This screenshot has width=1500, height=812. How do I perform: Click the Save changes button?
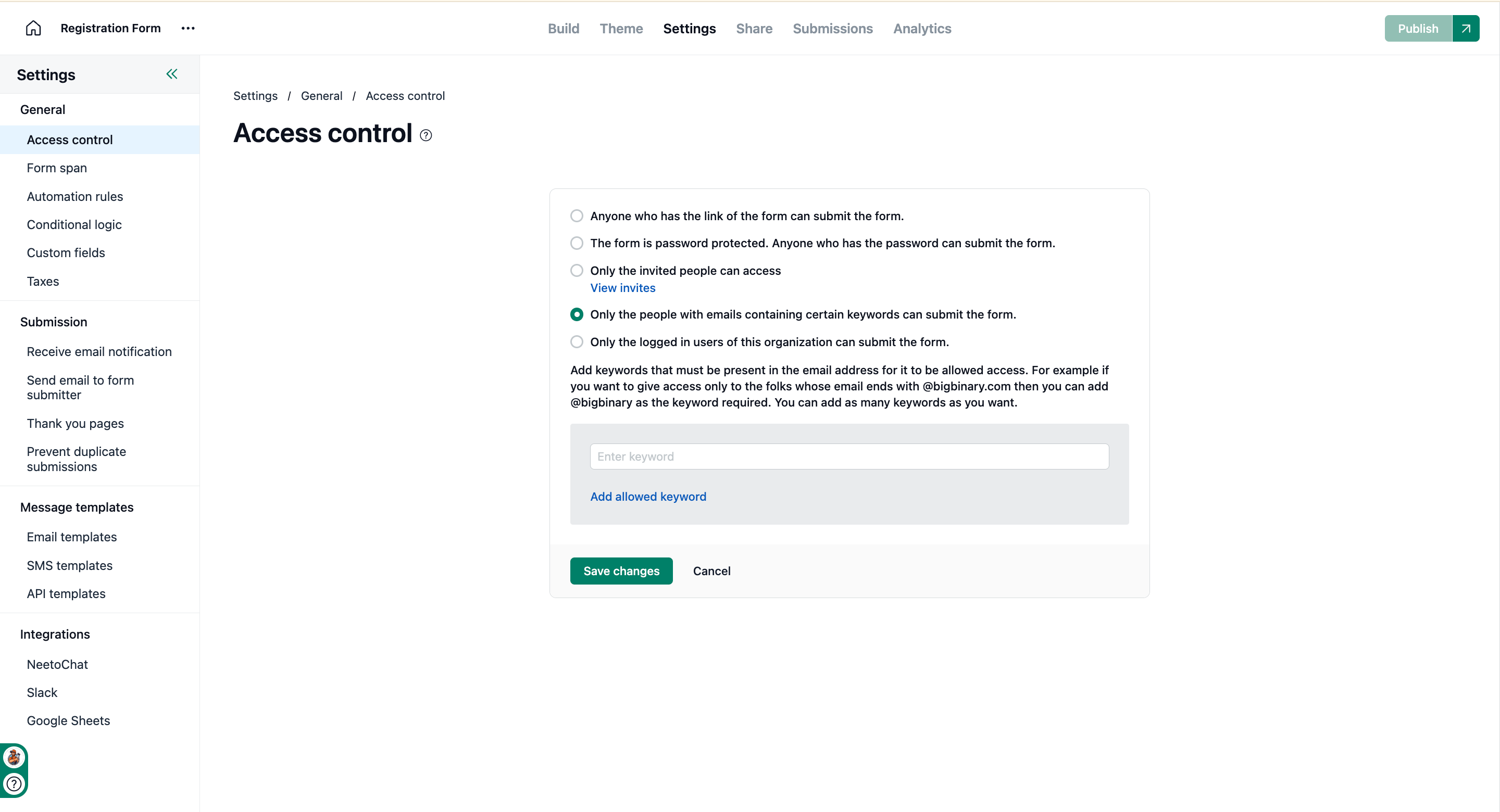pos(621,571)
